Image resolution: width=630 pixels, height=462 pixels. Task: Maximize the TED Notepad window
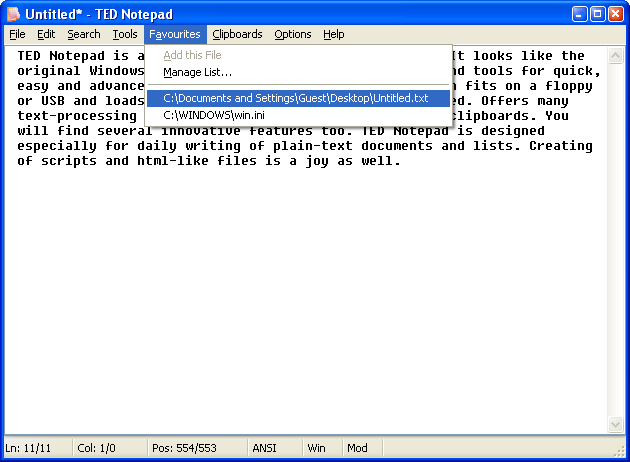pos(597,14)
